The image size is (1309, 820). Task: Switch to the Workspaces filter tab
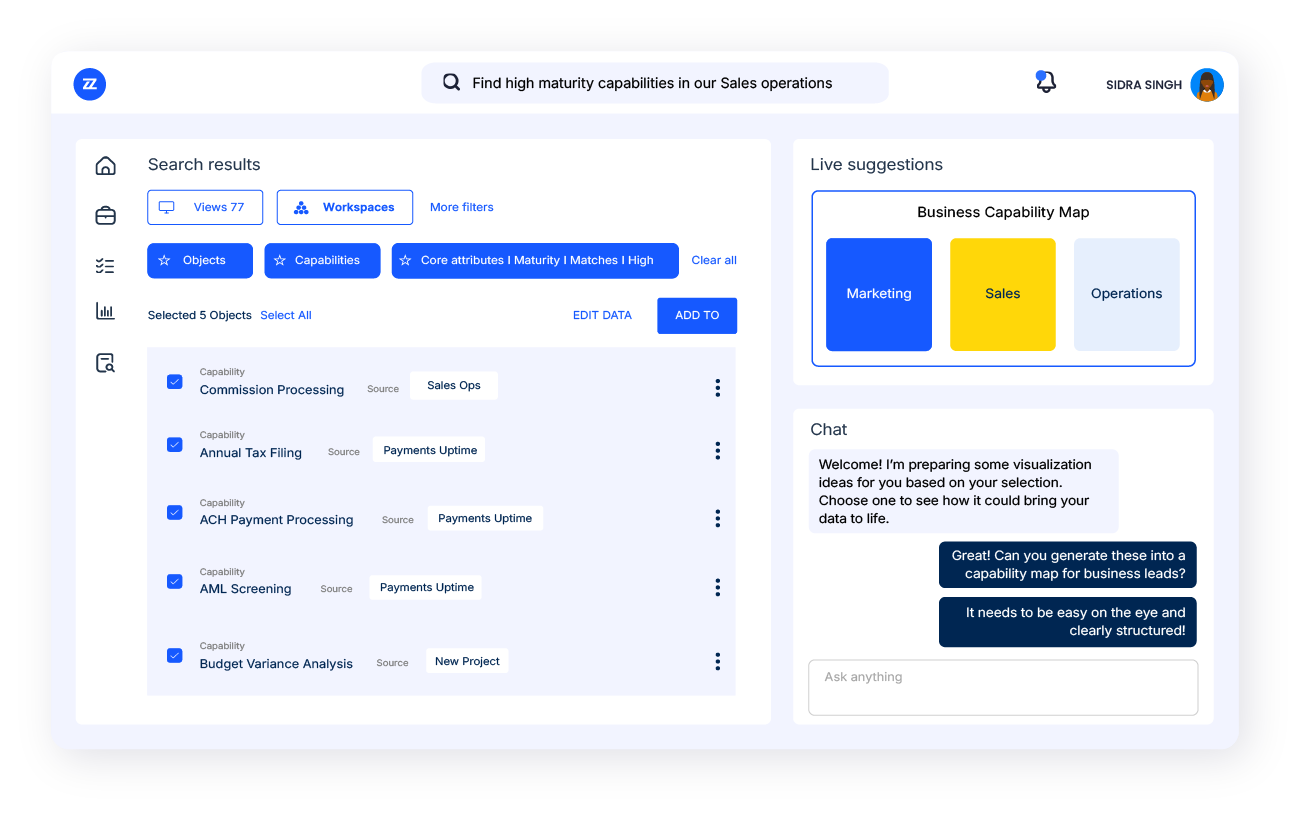(345, 207)
